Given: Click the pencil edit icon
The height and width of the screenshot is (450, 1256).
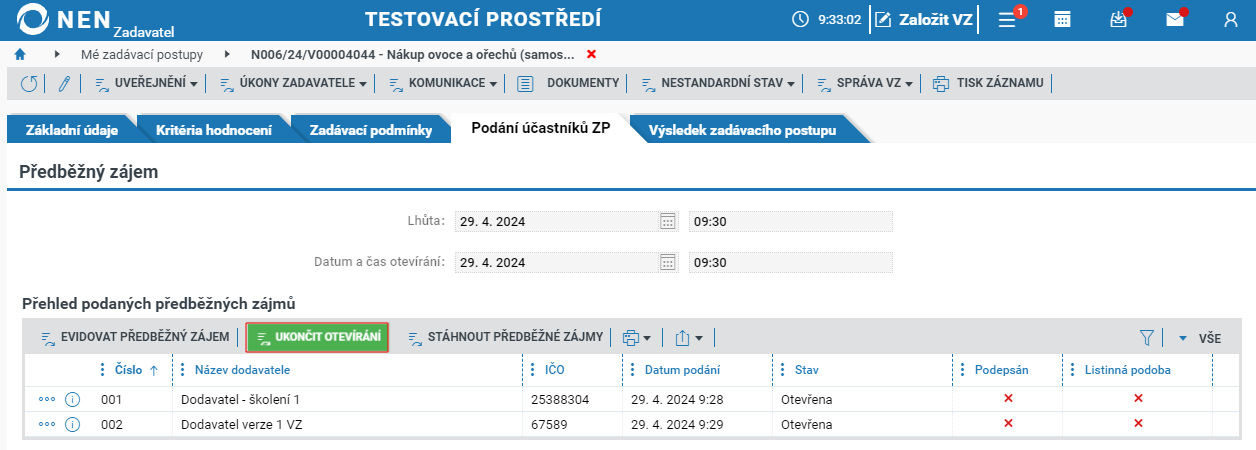Looking at the screenshot, I should (x=64, y=84).
